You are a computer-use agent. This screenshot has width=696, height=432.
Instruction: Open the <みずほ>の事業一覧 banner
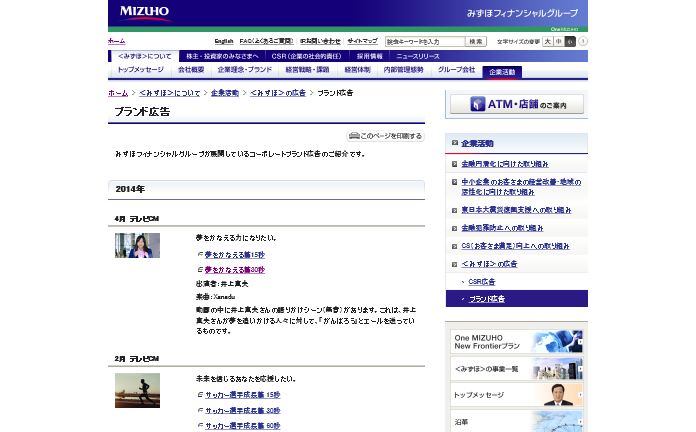[516, 369]
